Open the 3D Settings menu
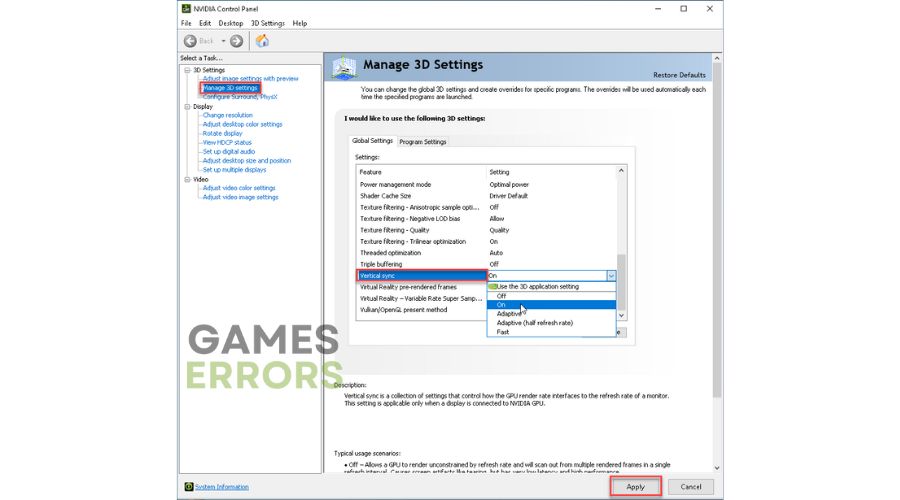This screenshot has width=900, height=500. coord(267,23)
